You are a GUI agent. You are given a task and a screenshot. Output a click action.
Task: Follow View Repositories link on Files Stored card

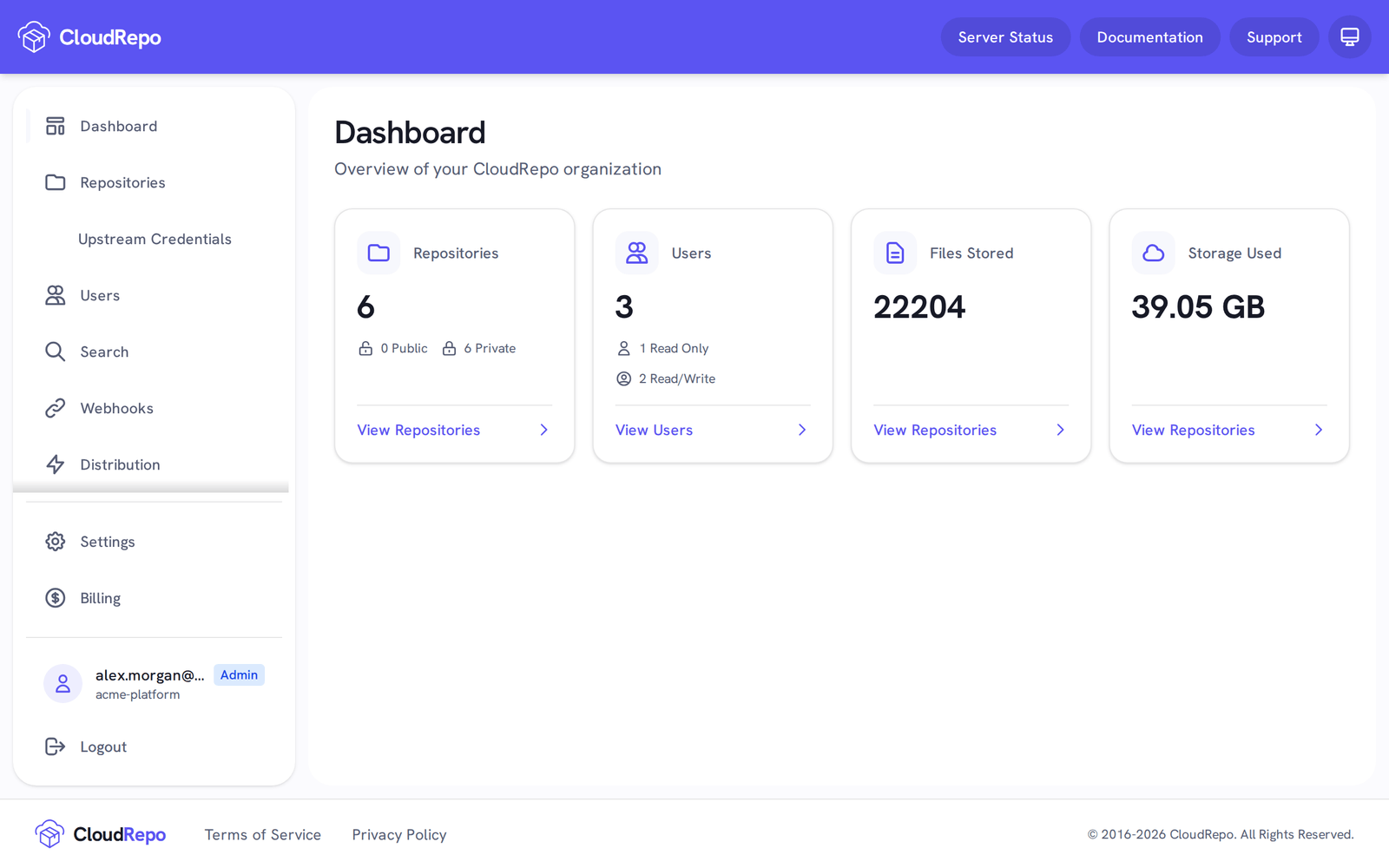coord(935,431)
